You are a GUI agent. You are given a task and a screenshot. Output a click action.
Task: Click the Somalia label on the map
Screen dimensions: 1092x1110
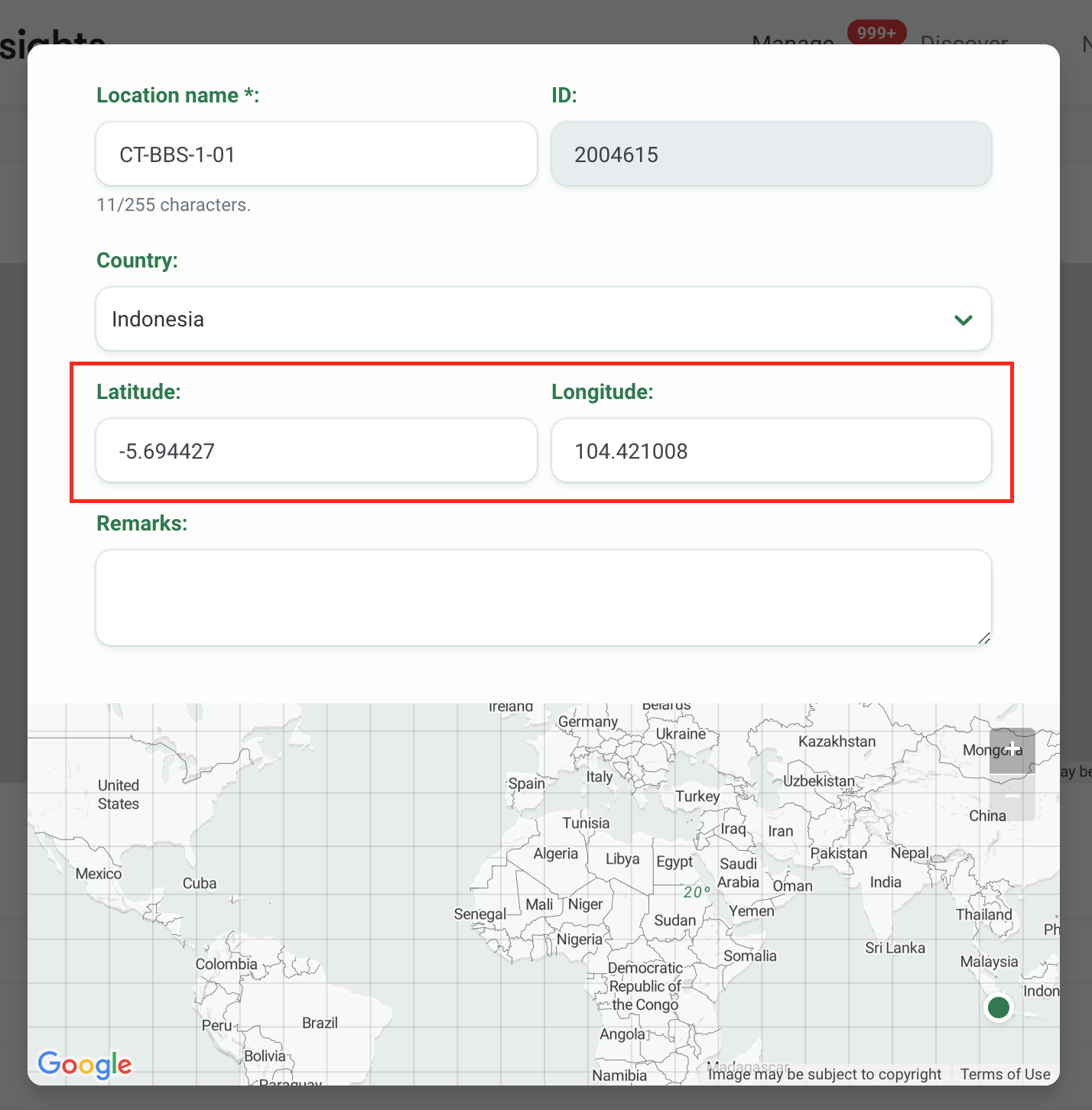(x=750, y=956)
